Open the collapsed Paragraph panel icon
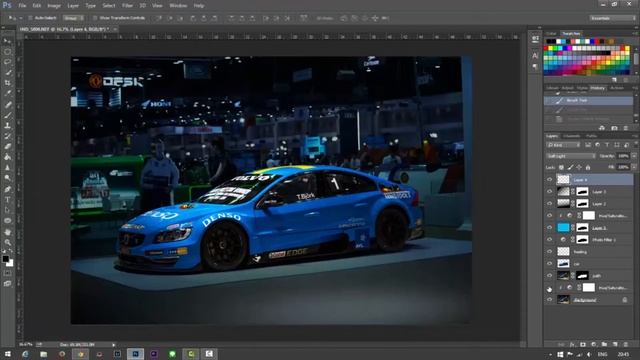 pyautogui.click(x=535, y=67)
